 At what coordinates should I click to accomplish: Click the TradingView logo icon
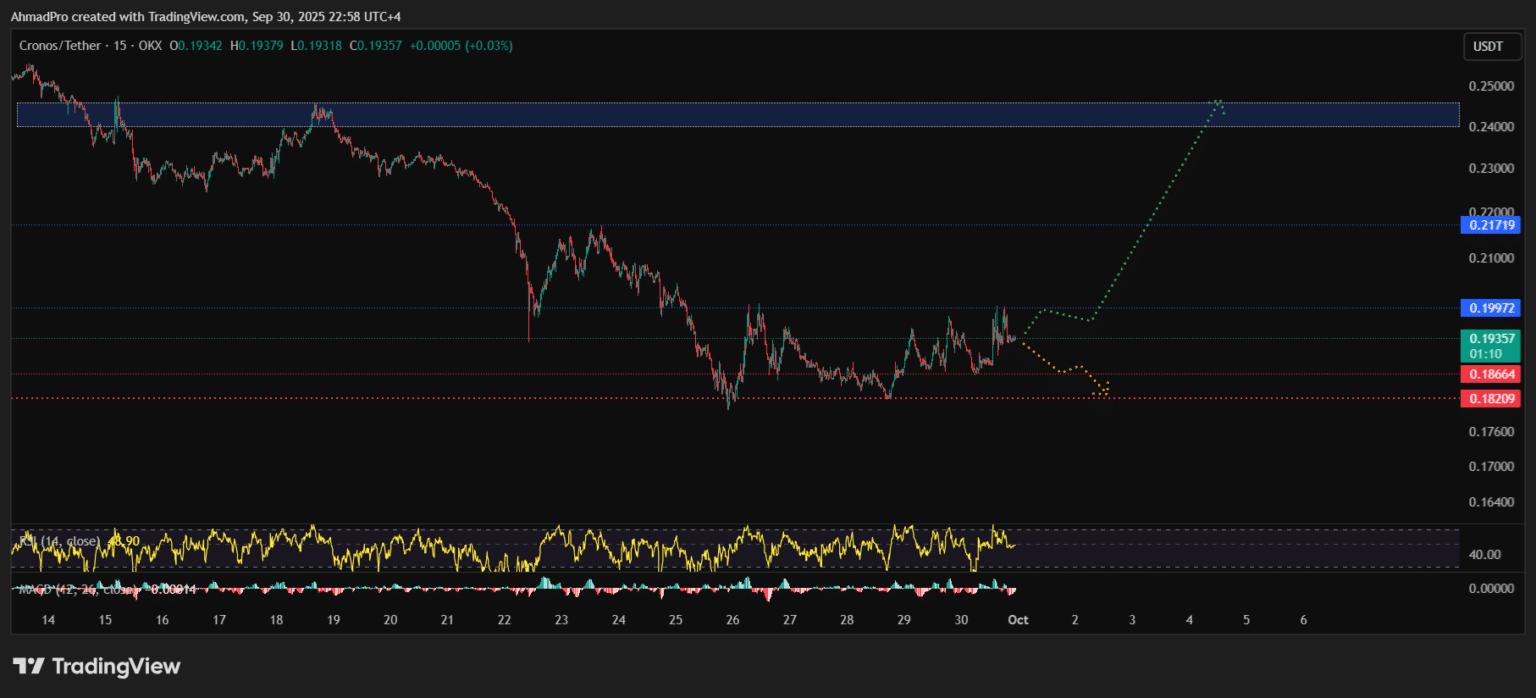coord(29,666)
